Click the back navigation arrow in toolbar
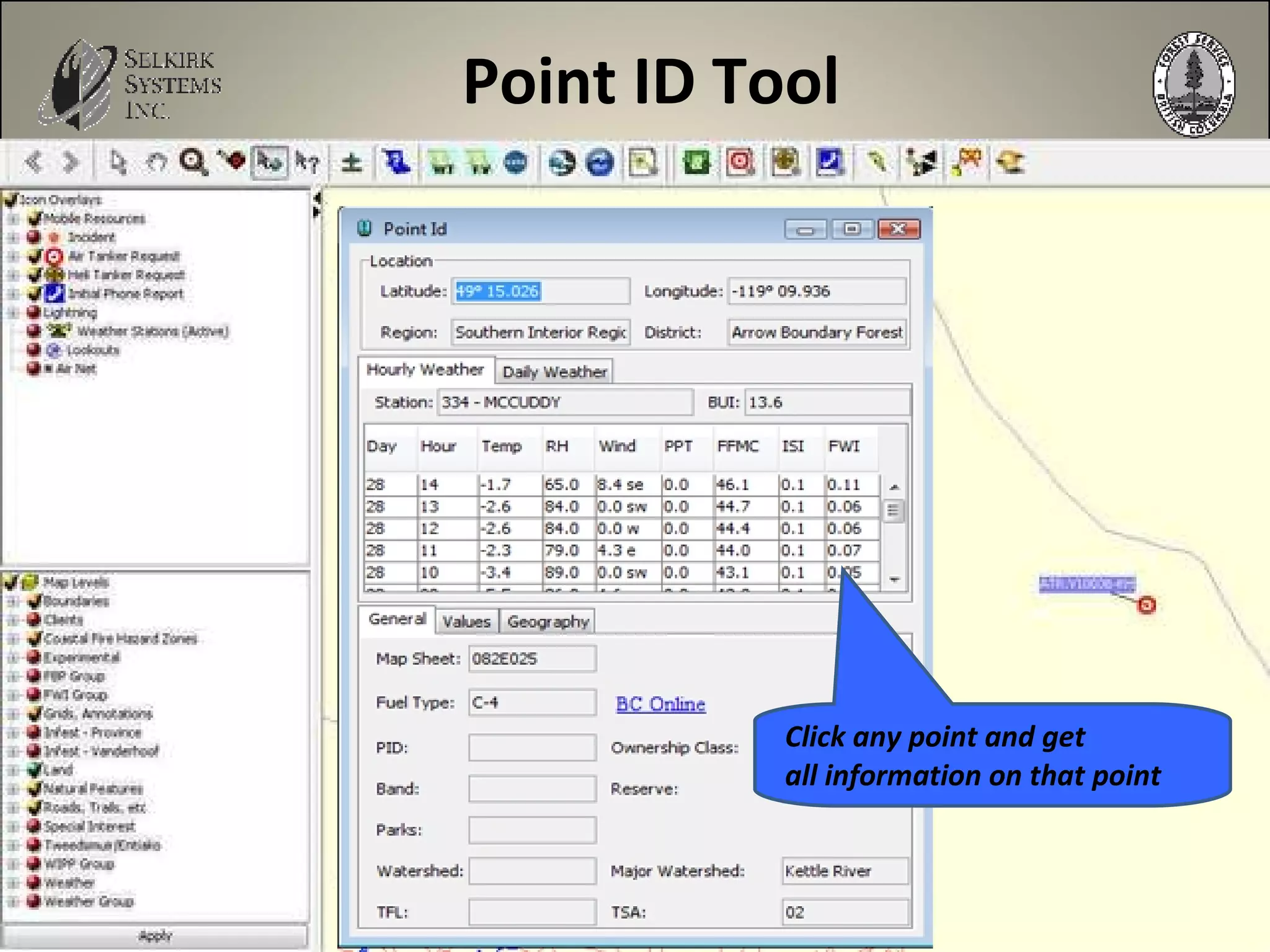 [x=33, y=162]
